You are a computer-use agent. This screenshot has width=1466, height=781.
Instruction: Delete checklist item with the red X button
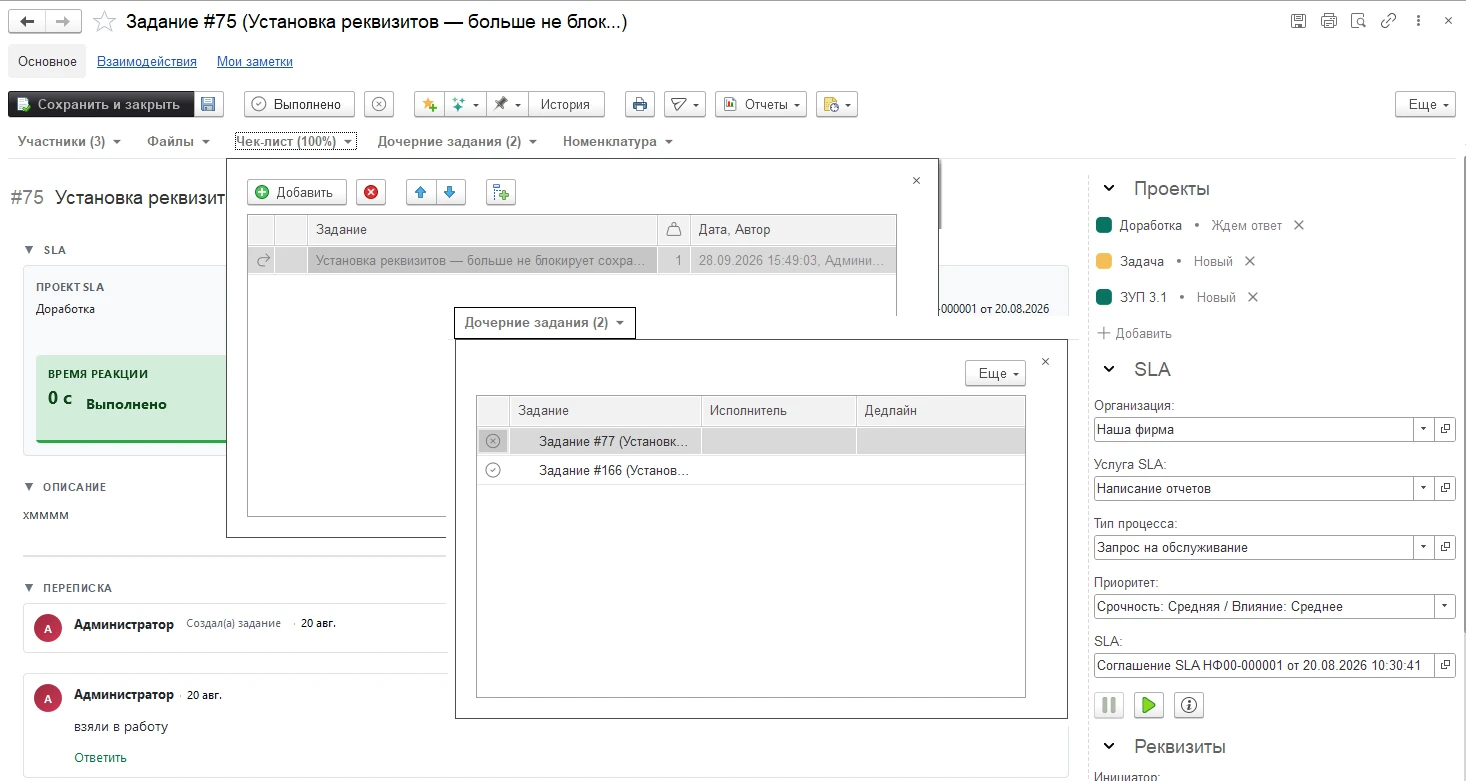(x=371, y=192)
